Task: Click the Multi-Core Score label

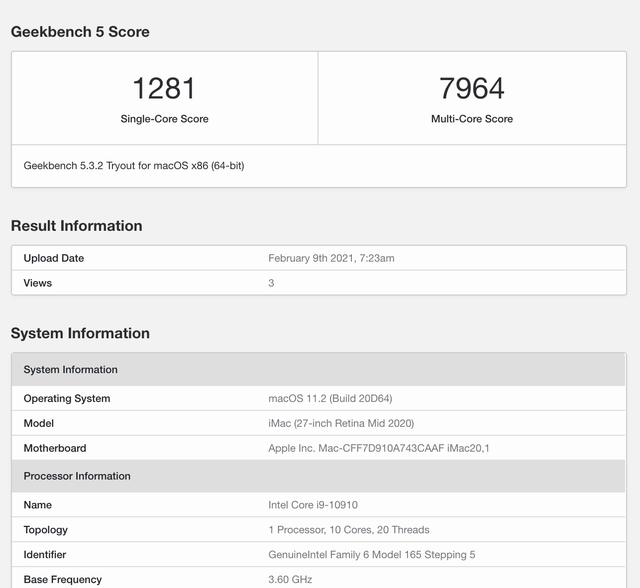Action: pos(472,119)
